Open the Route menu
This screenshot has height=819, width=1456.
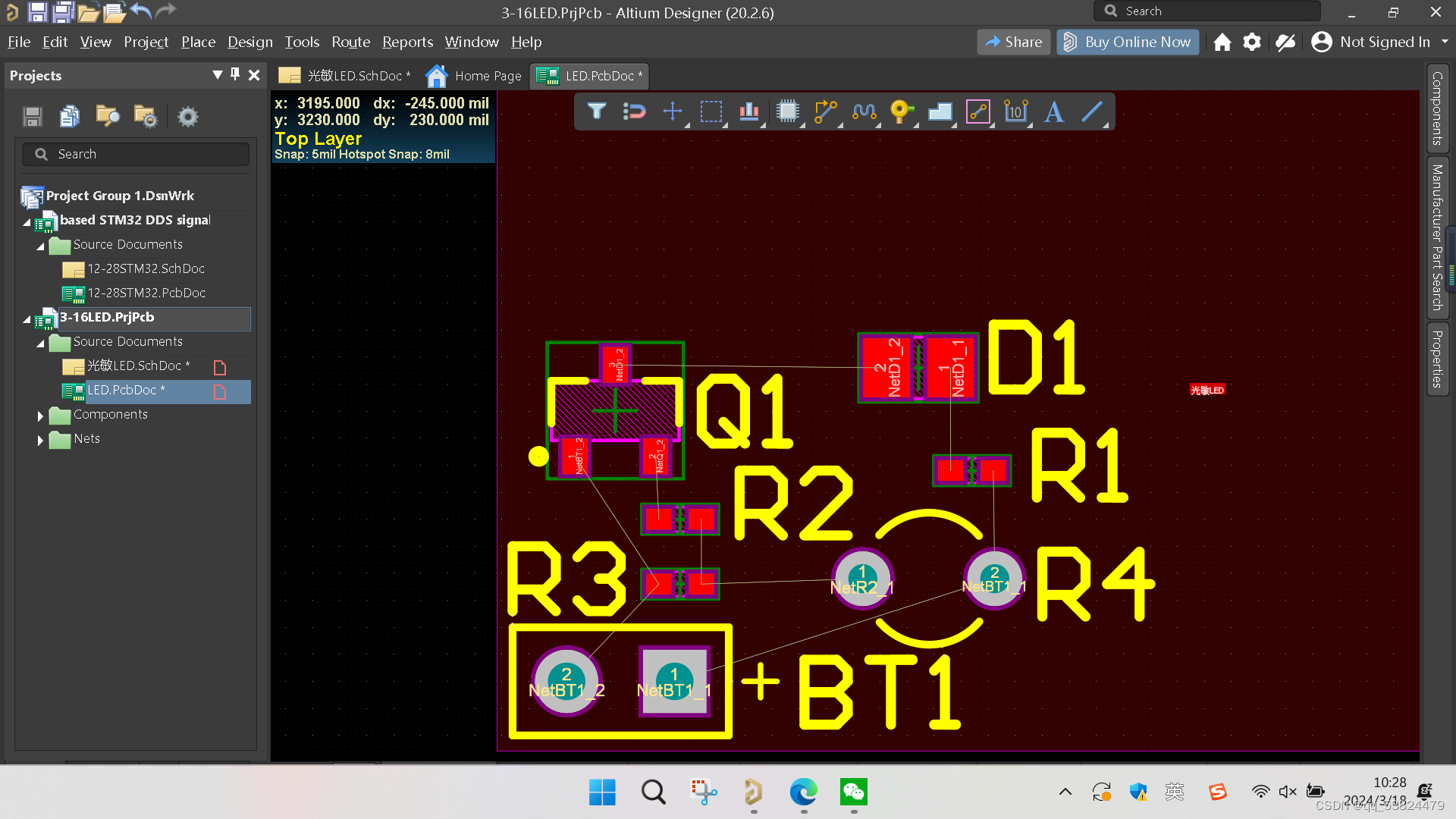350,42
